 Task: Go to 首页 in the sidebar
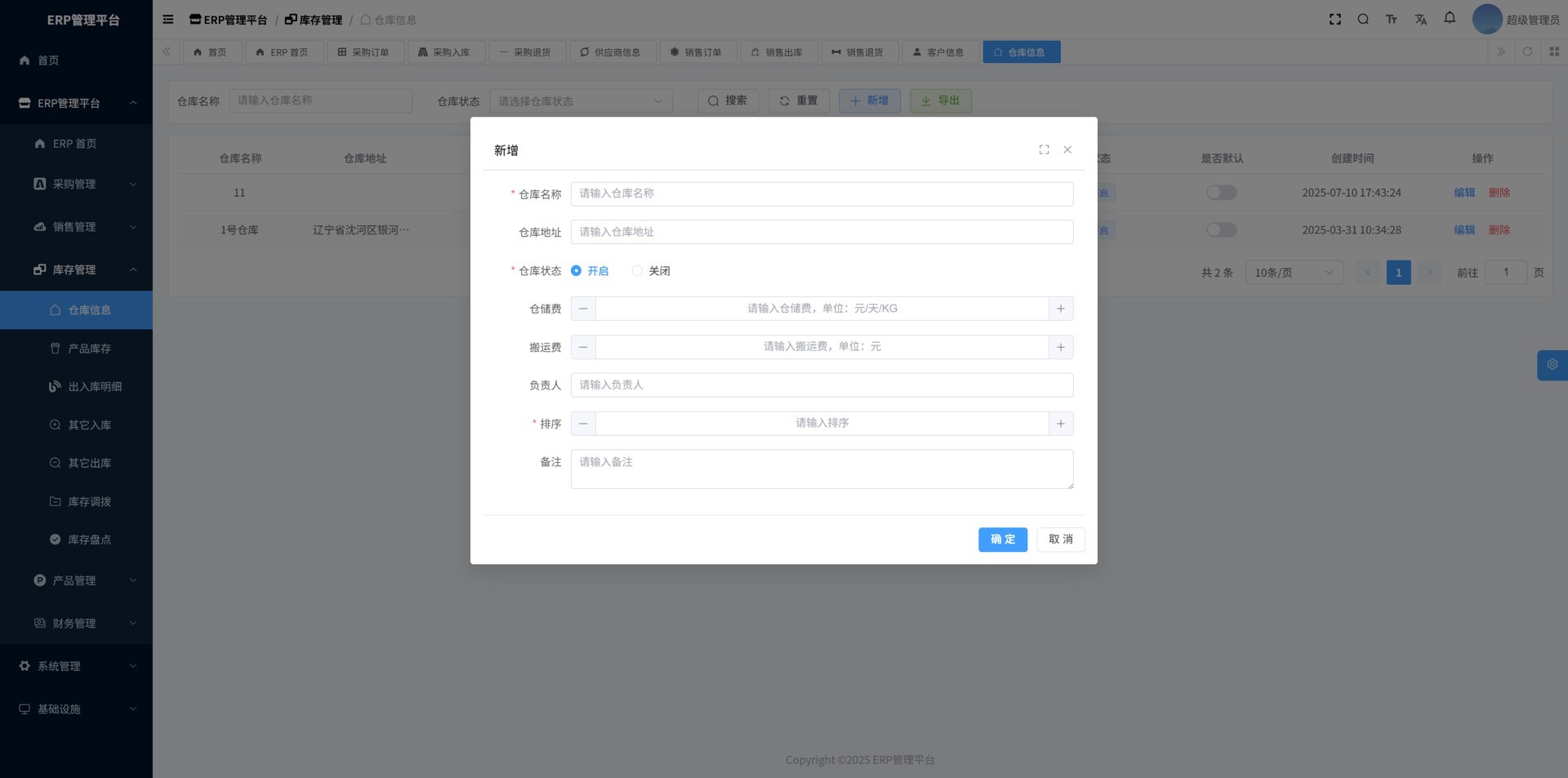[x=76, y=60]
